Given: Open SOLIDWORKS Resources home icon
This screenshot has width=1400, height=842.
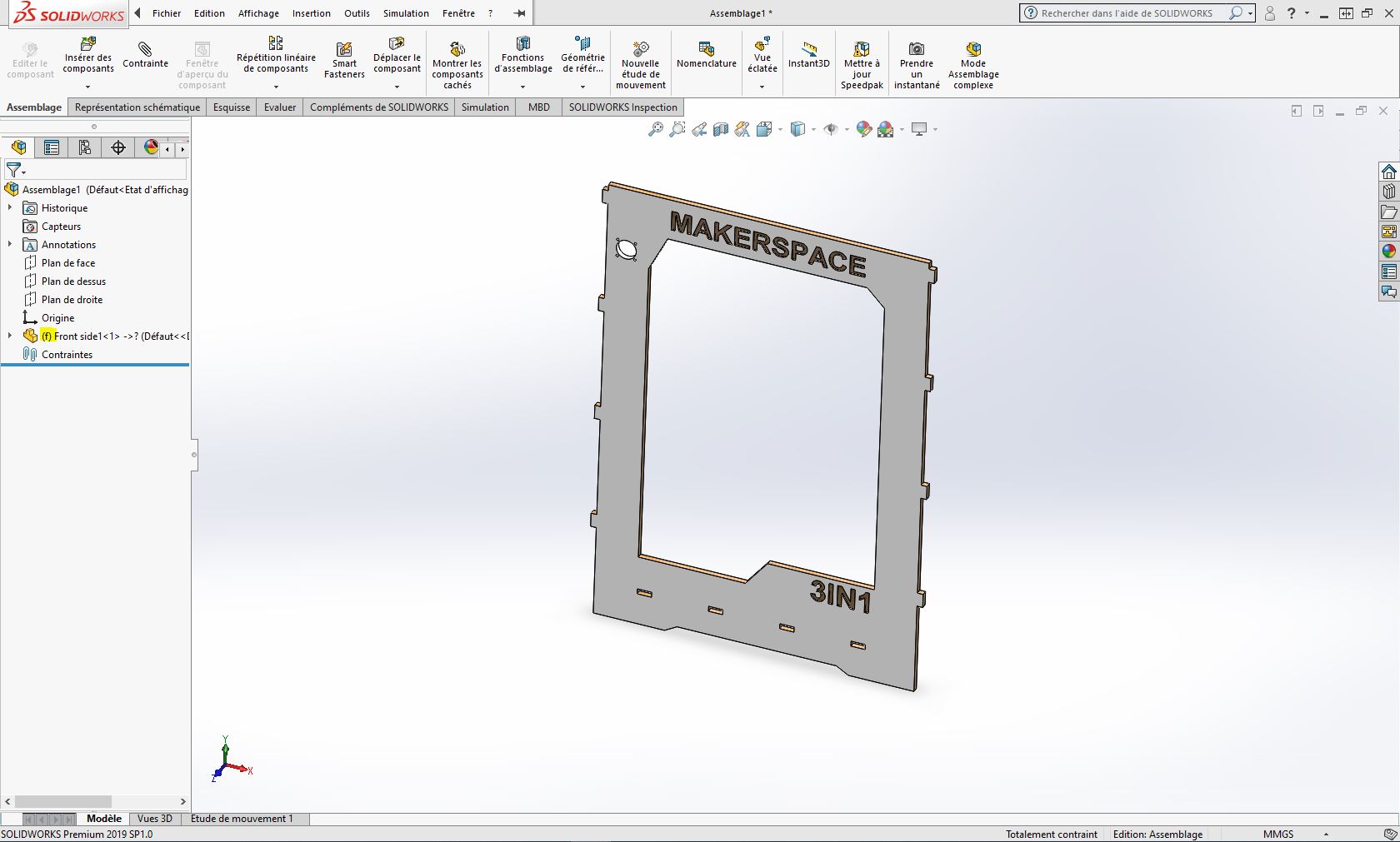Looking at the screenshot, I should tap(1388, 172).
